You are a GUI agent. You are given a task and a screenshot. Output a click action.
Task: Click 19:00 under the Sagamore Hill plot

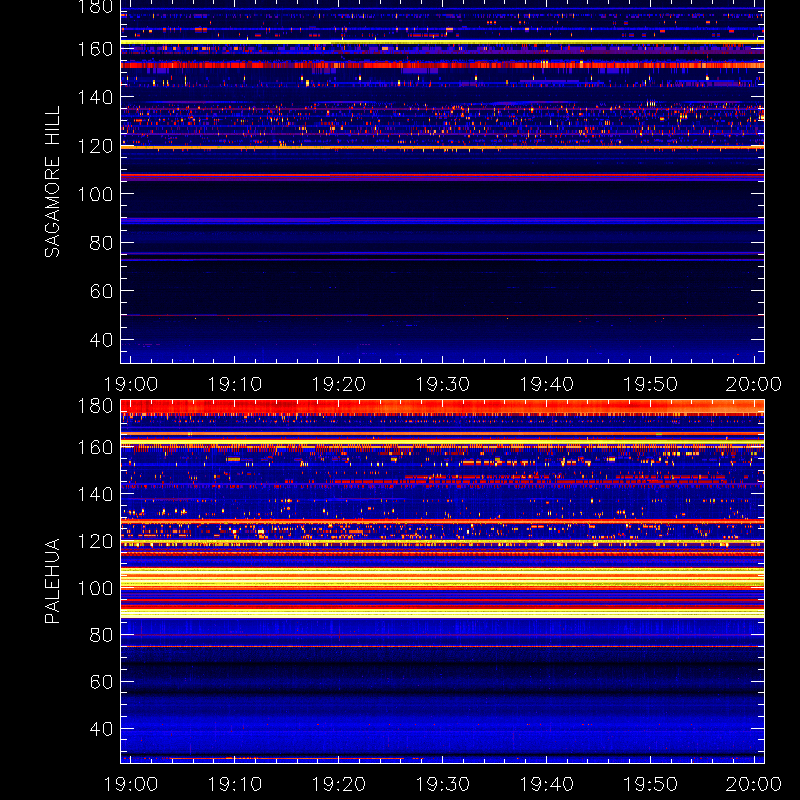[x=131, y=384]
